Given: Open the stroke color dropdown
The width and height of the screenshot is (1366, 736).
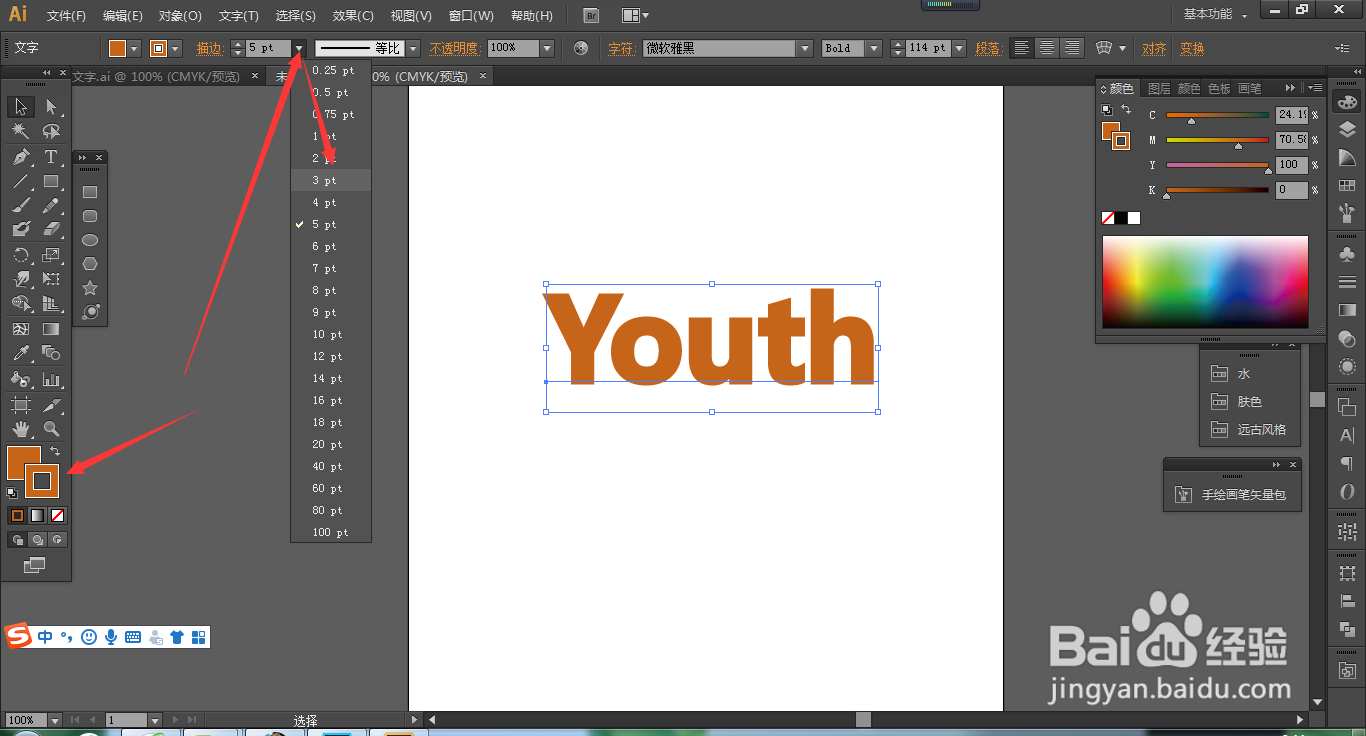Looking at the screenshot, I should point(176,48).
